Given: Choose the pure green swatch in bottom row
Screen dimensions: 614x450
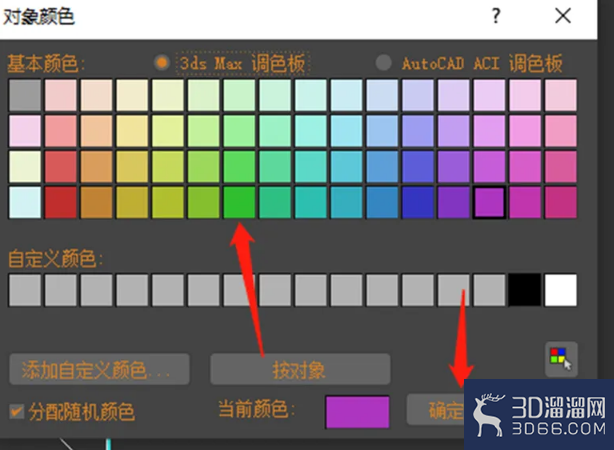Looking at the screenshot, I should point(239,202).
